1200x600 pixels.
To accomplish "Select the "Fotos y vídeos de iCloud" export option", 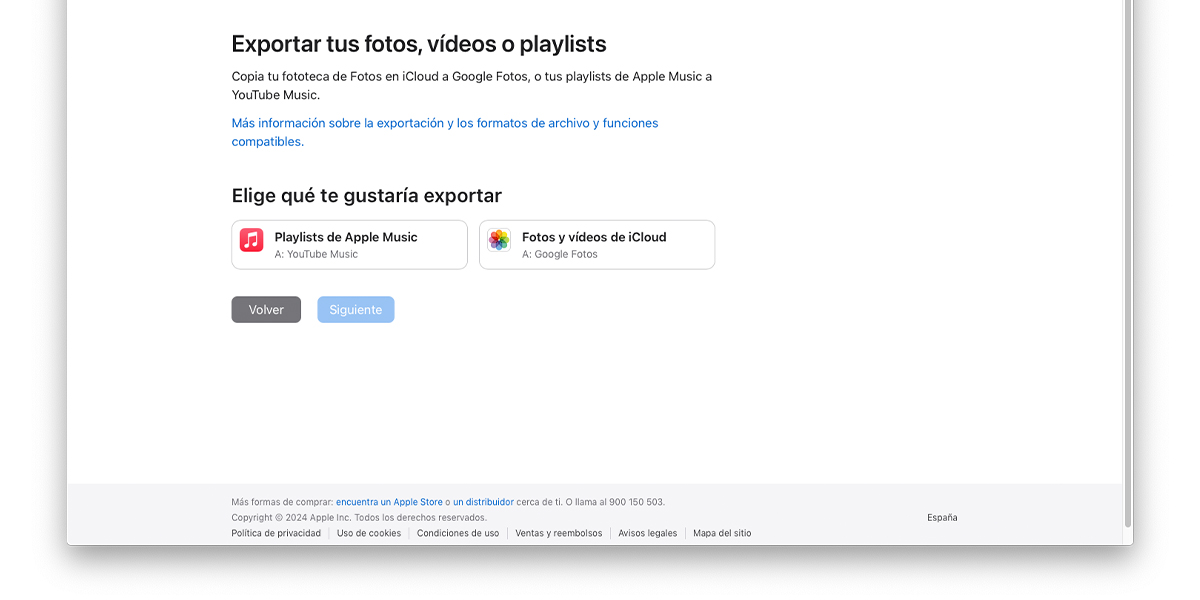I will pyautogui.click(x=596, y=244).
